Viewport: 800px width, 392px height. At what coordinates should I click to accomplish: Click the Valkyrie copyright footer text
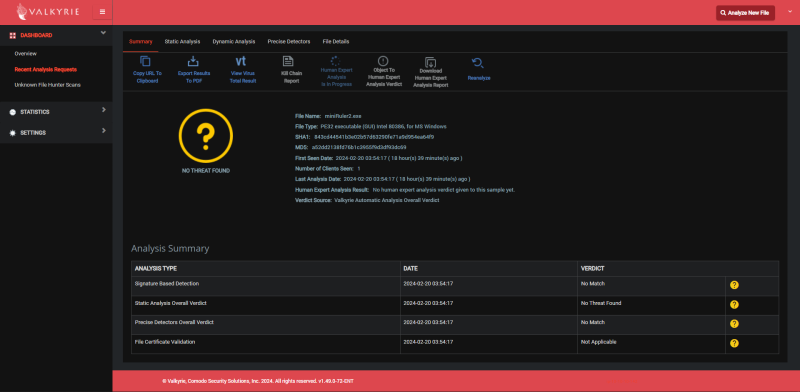click(258, 381)
